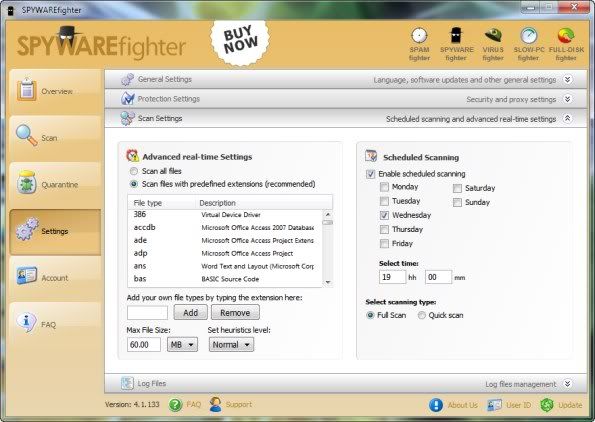Viewport: 595px width, 422px height.
Task: Select the accdb file type row
Action: [225, 227]
